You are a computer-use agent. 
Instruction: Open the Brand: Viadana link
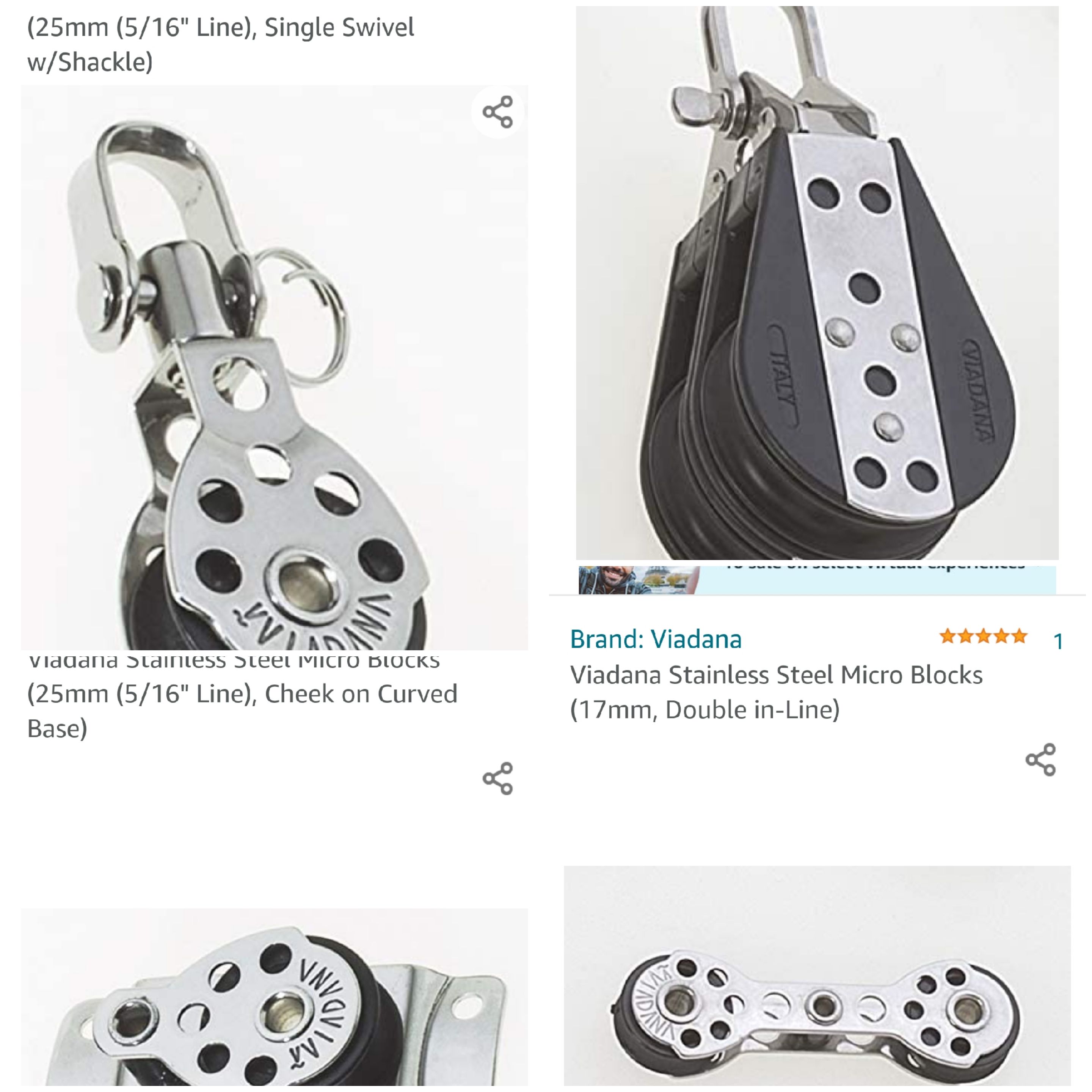(656, 639)
